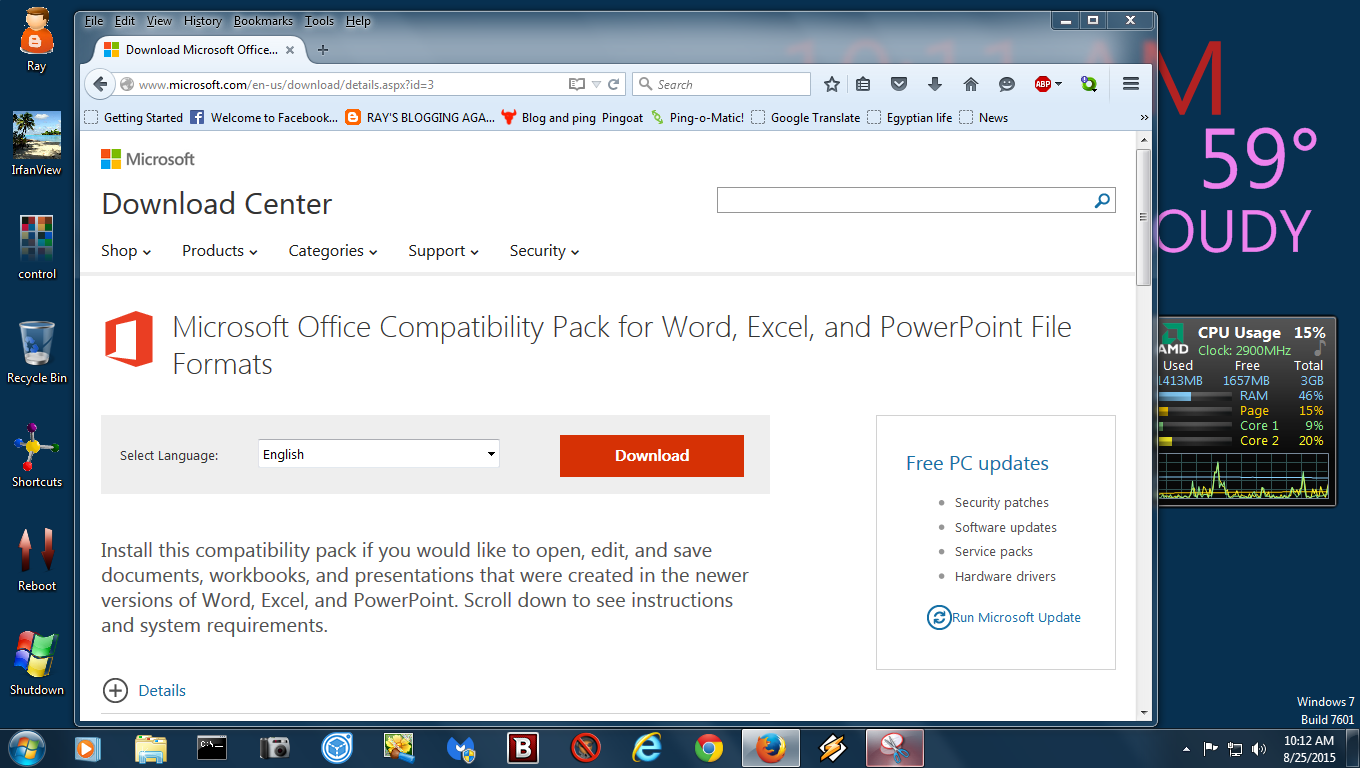Image resolution: width=1360 pixels, height=768 pixels.
Task: Open the Help menu
Action: [x=358, y=20]
